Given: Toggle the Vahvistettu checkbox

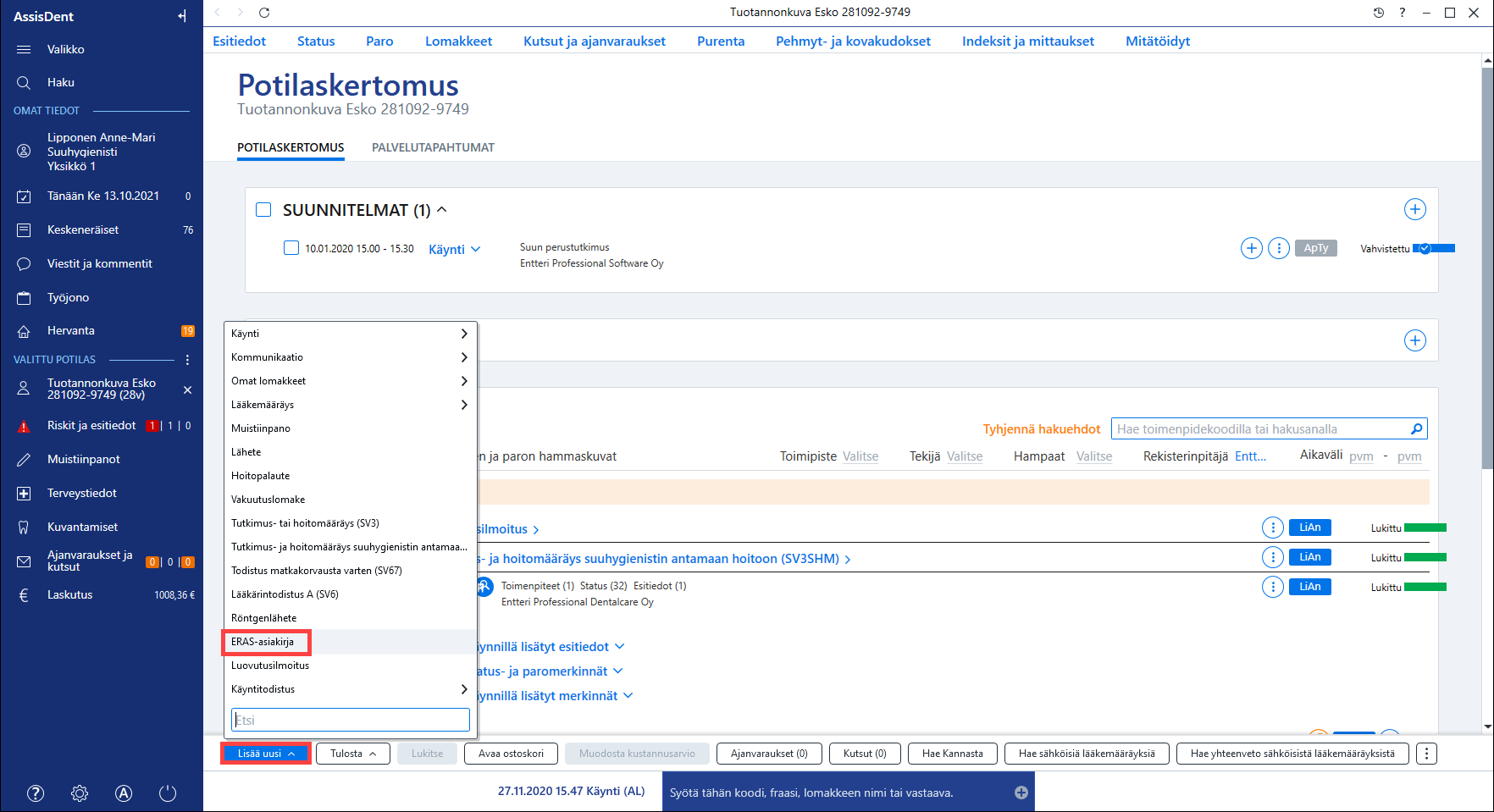Looking at the screenshot, I should click(1425, 248).
